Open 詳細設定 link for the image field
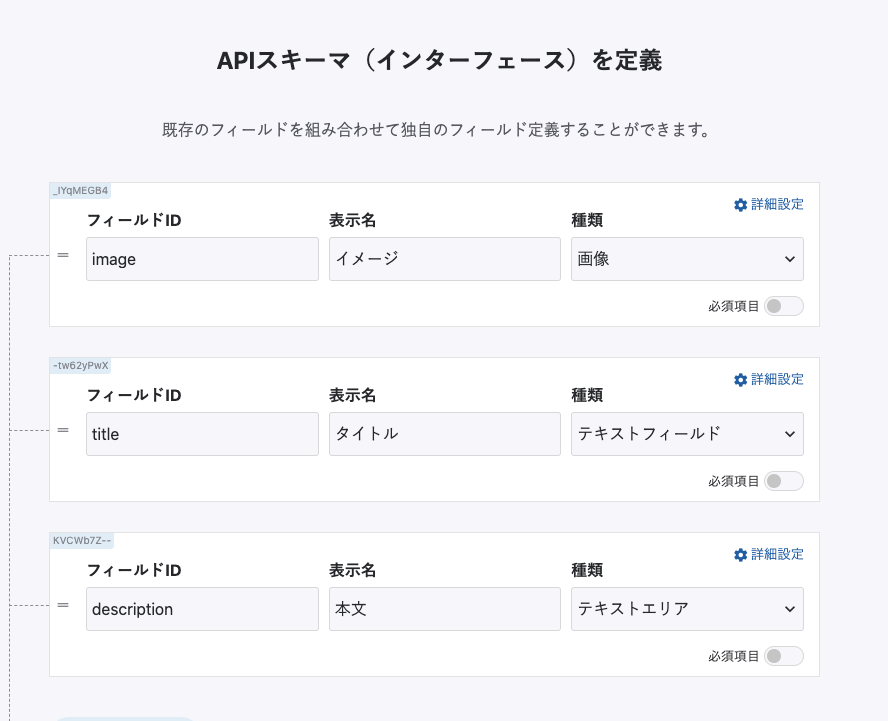Screen dimensions: 888x721 [x=777, y=205]
